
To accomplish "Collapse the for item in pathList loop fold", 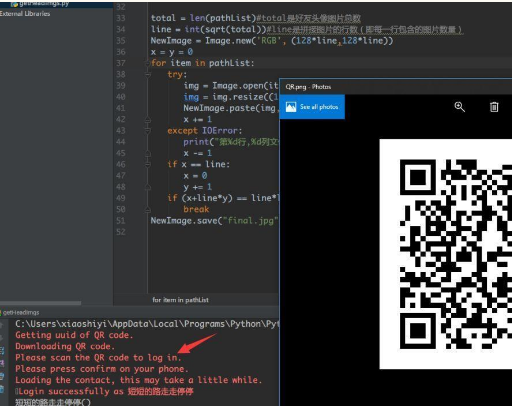I will [x=148, y=63].
